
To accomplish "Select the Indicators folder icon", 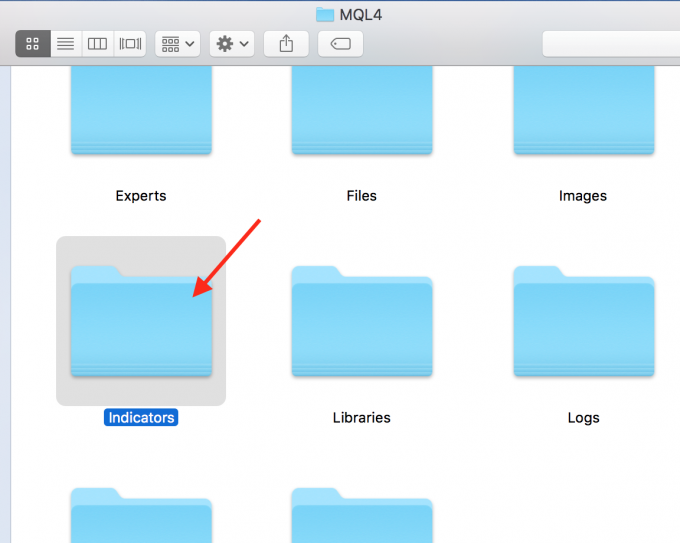I will [x=141, y=321].
